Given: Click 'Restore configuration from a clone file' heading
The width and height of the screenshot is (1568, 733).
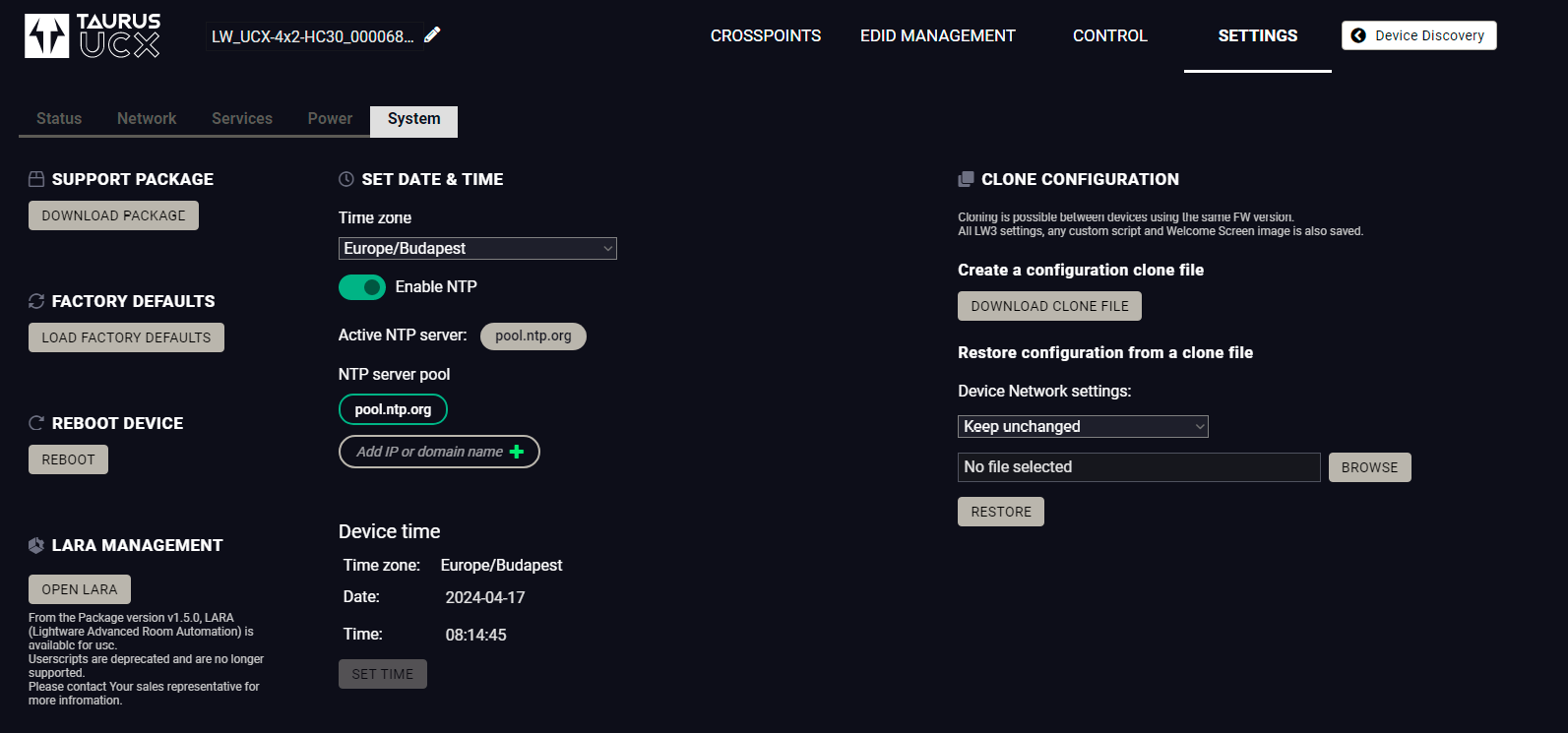Looking at the screenshot, I should click(1105, 352).
